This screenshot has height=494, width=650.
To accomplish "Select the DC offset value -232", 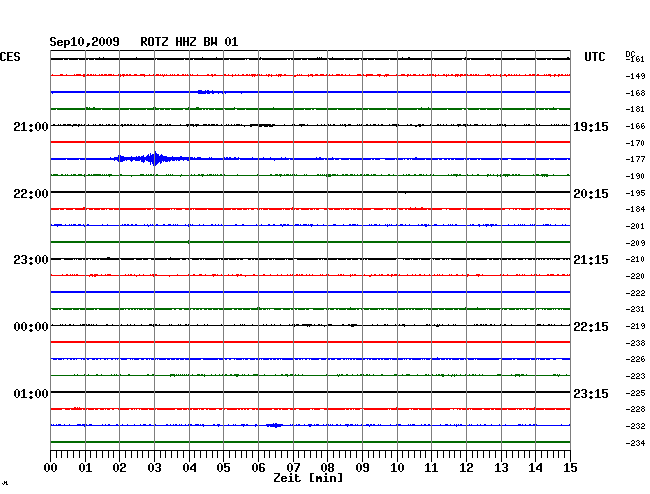I will [x=635, y=426].
